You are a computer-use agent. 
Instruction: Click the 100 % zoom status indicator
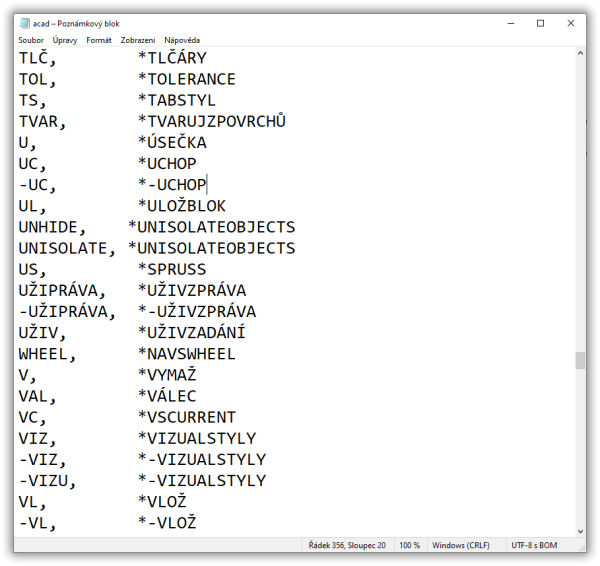click(410, 545)
